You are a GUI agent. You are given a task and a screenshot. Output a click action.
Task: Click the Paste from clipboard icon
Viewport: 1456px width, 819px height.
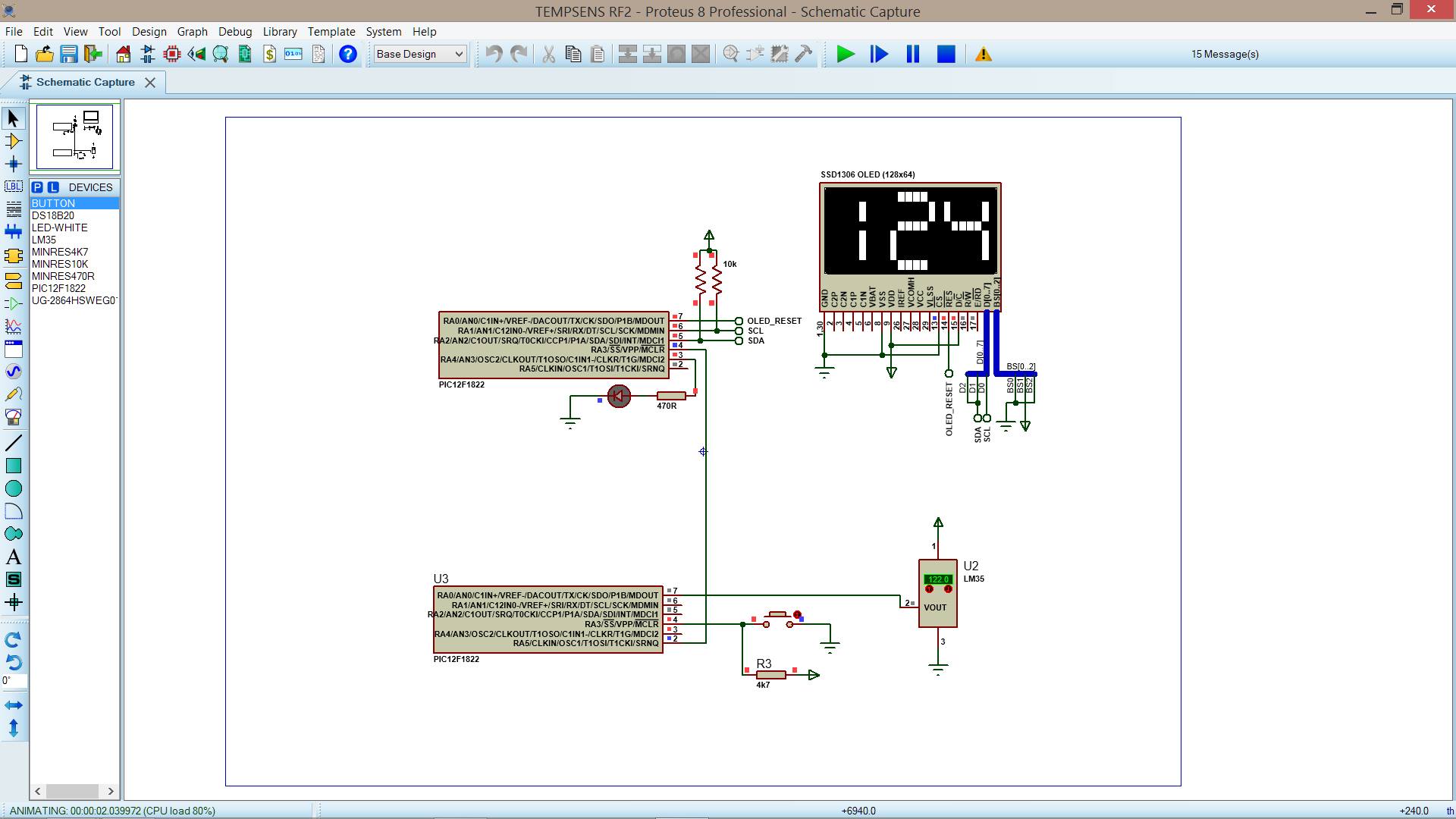(598, 54)
